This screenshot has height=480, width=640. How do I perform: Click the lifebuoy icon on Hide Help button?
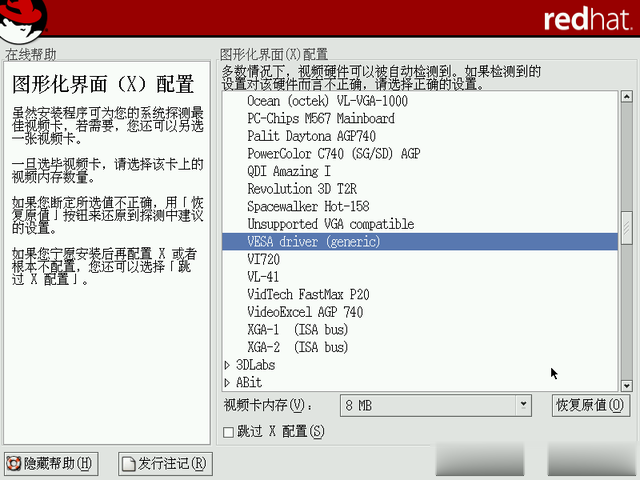[x=14, y=464]
